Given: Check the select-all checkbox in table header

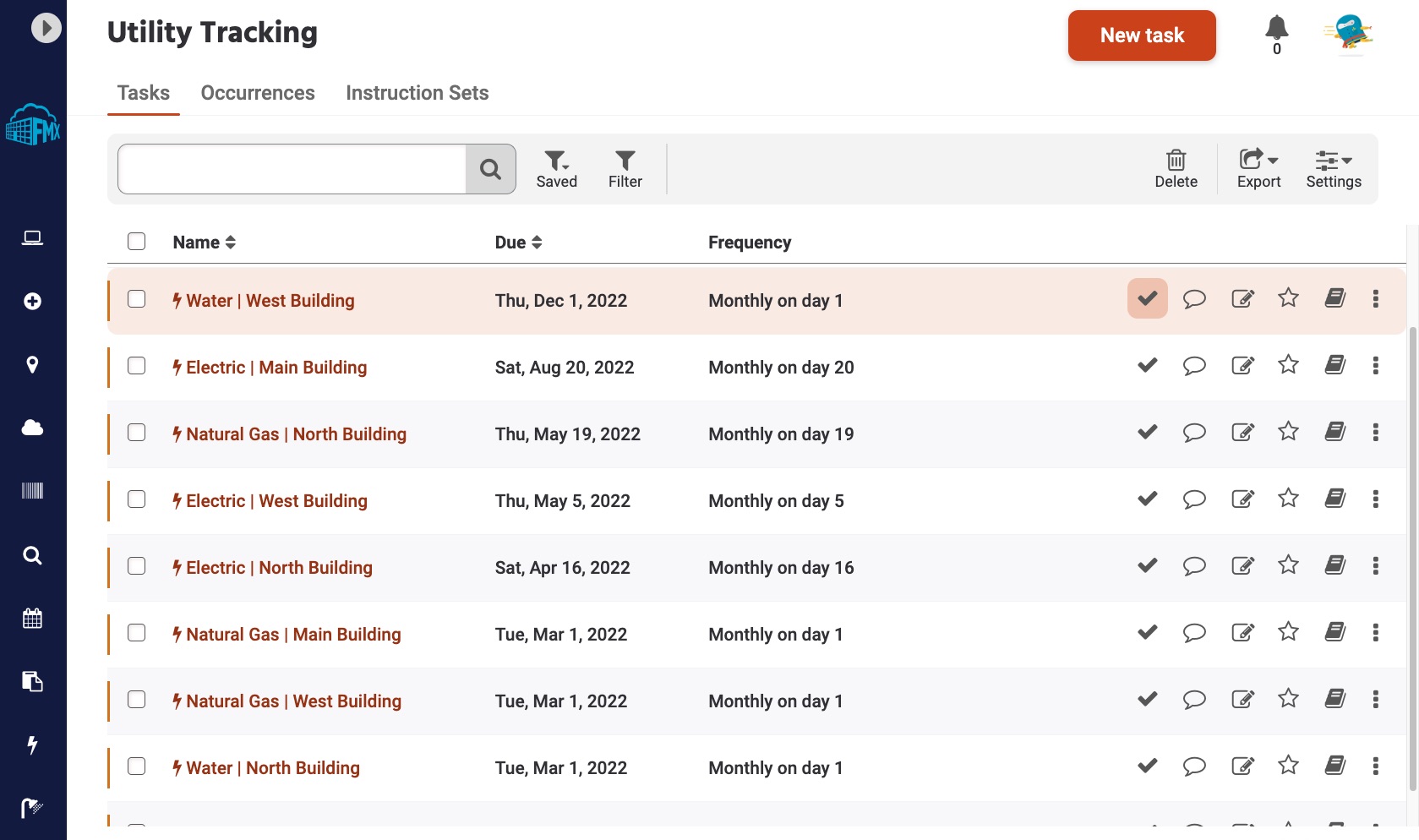Looking at the screenshot, I should coord(136,242).
